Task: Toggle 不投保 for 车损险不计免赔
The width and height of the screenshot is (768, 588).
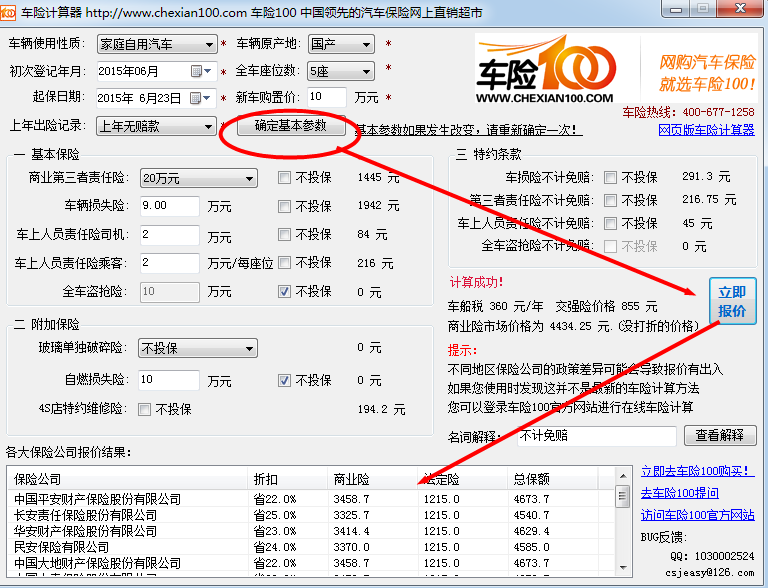Action: [x=610, y=177]
